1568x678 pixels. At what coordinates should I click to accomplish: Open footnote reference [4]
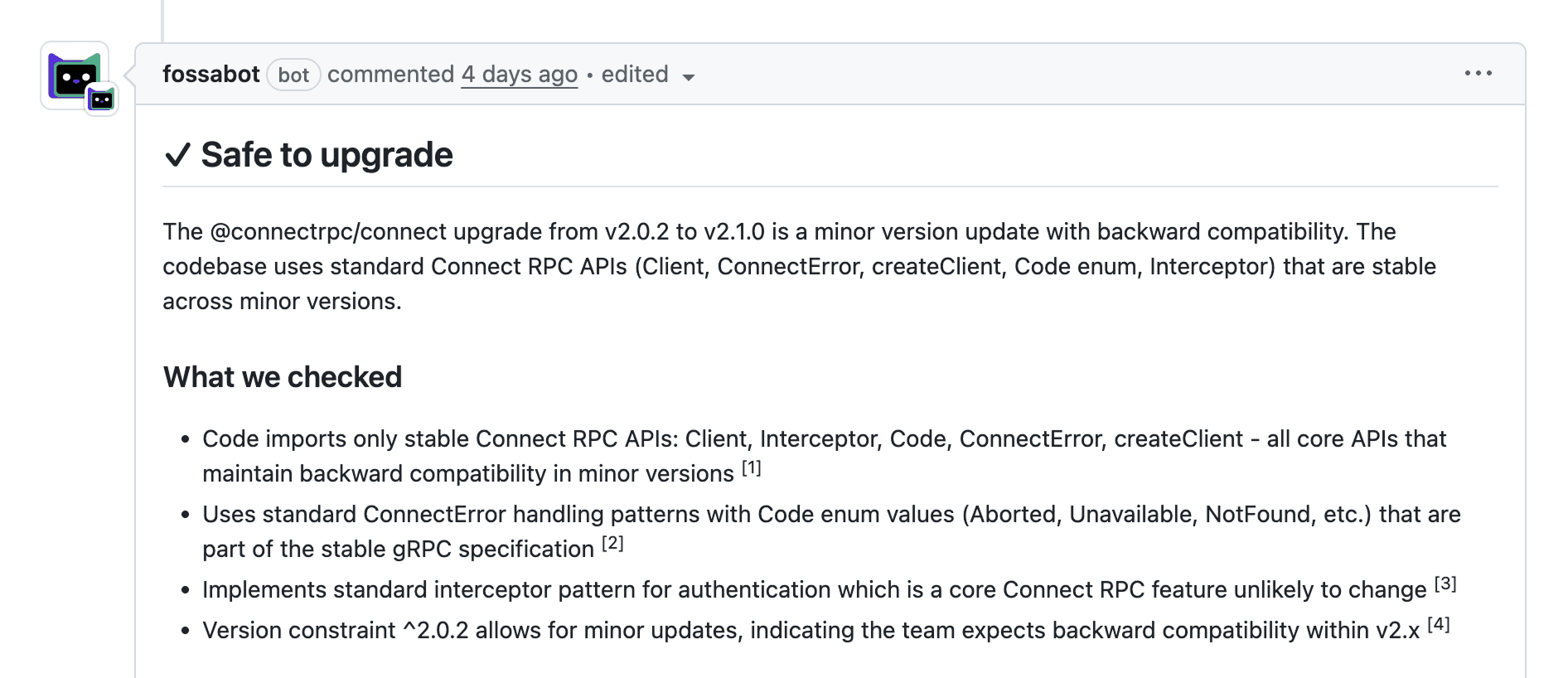[1439, 624]
